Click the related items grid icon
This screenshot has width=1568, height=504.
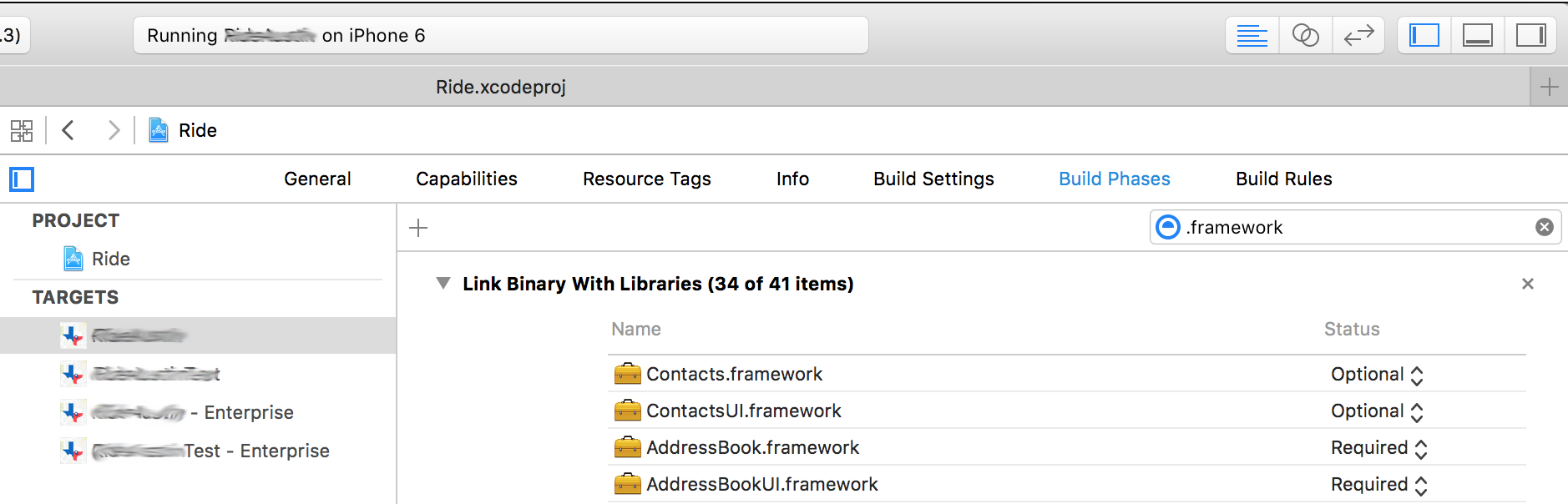tap(22, 131)
